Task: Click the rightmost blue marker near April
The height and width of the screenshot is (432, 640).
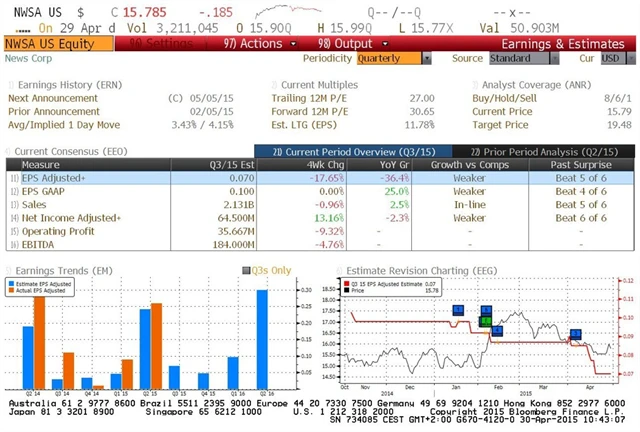Action: coord(576,334)
